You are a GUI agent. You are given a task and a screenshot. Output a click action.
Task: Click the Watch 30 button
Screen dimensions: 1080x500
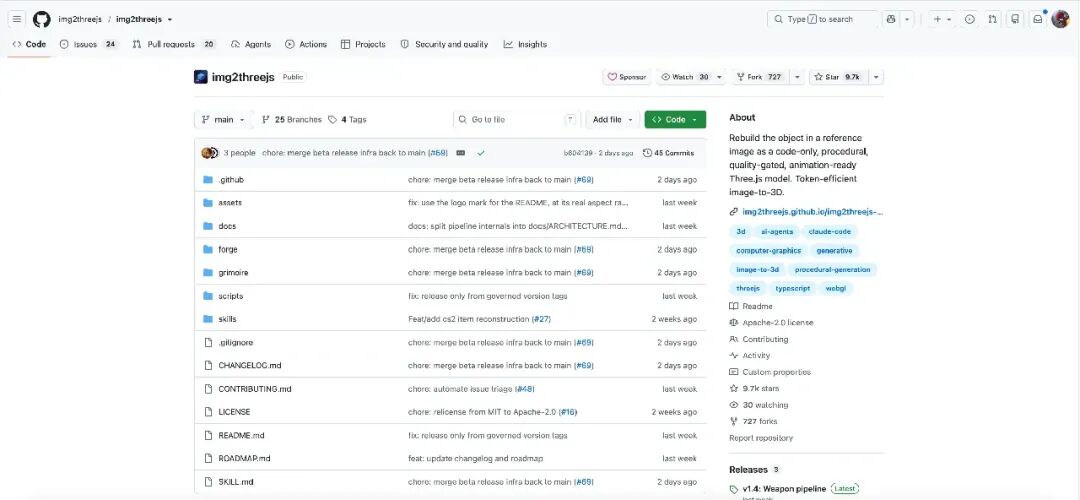coord(685,77)
